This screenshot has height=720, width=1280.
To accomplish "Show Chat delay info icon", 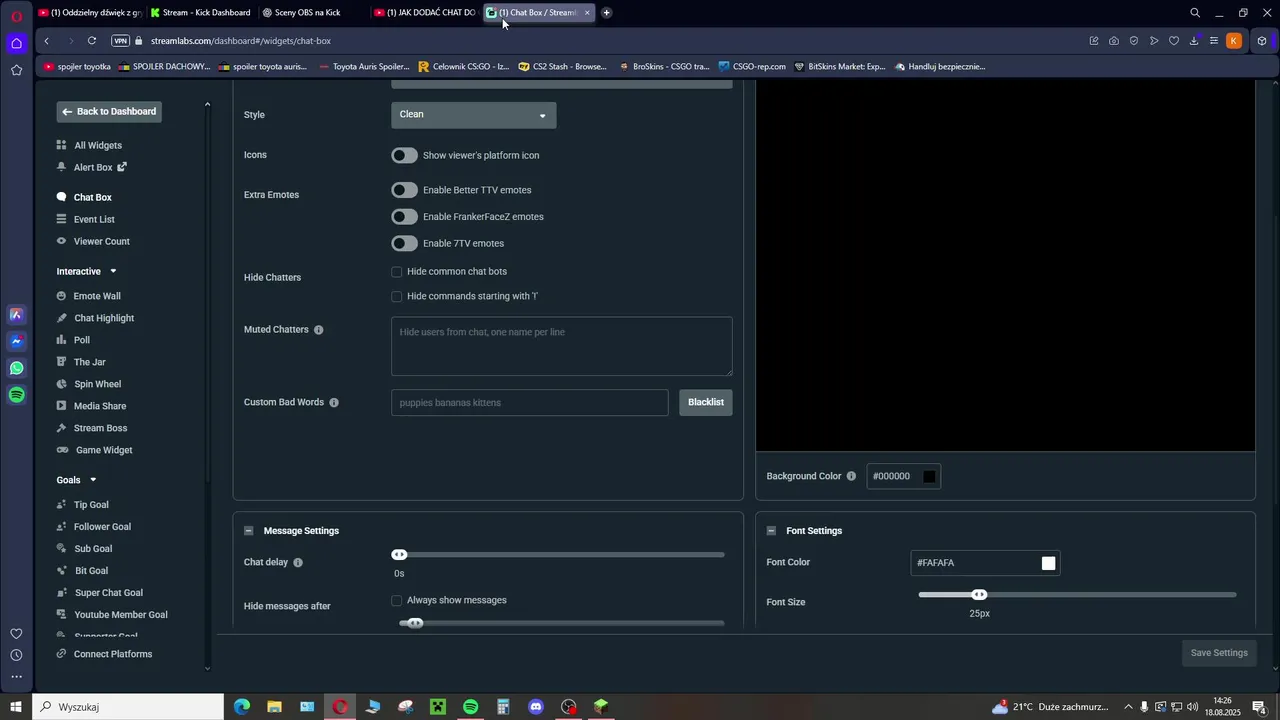I will pos(298,562).
